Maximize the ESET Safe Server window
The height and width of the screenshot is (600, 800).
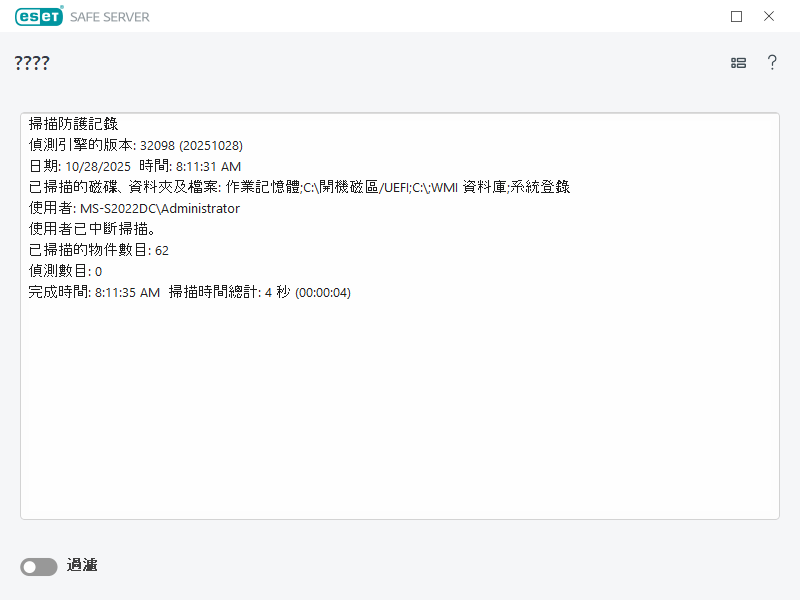(736, 16)
